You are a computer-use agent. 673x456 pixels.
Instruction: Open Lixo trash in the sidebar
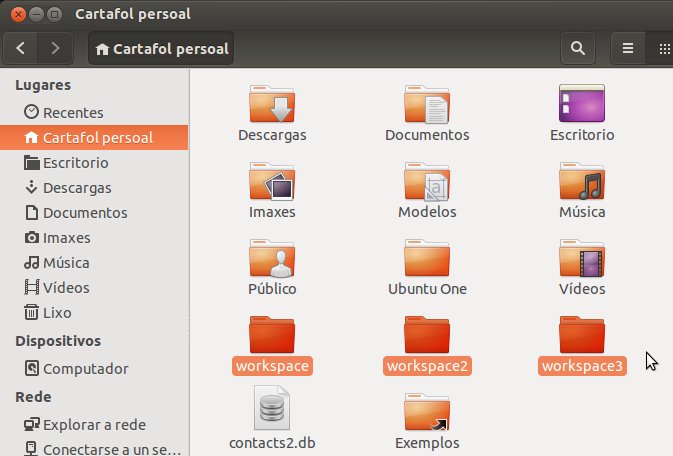[x=94, y=313]
